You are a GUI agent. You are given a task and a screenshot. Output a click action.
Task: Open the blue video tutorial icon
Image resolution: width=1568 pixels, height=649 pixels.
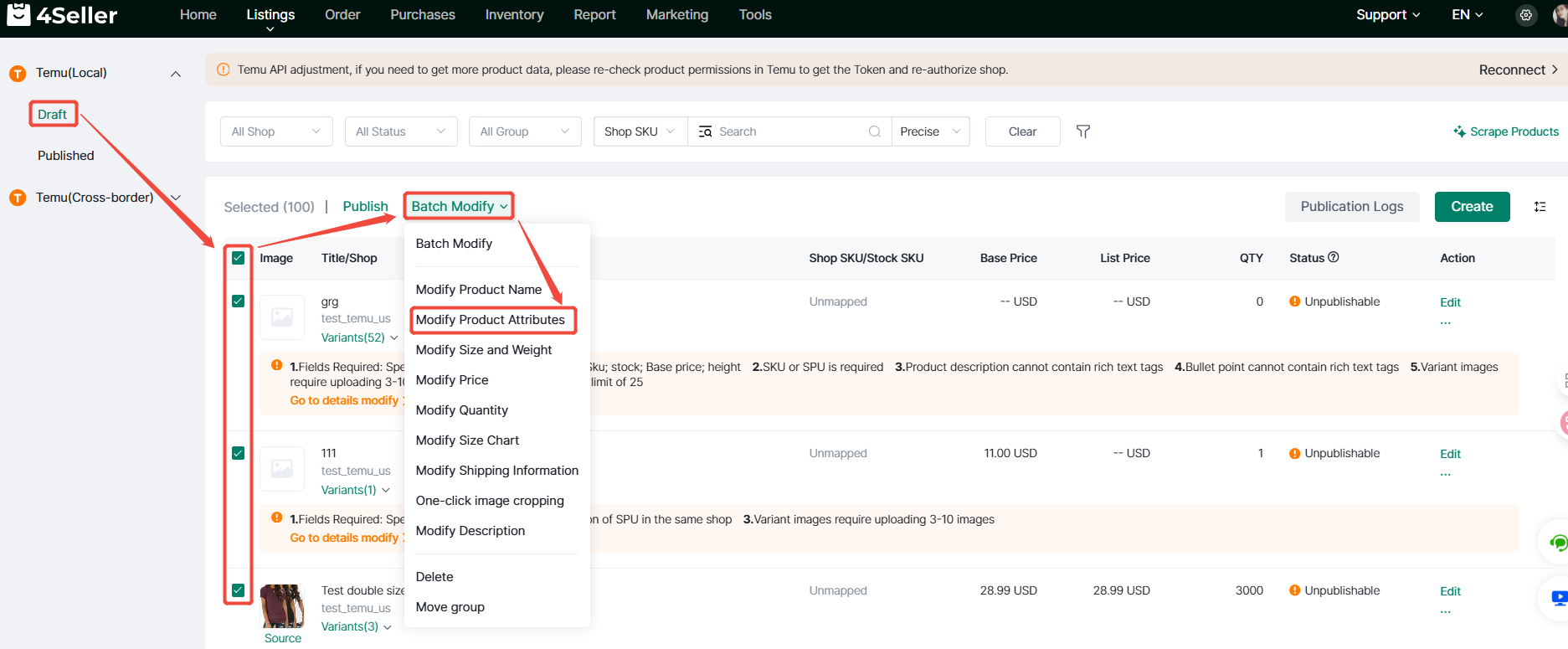pos(1558,598)
